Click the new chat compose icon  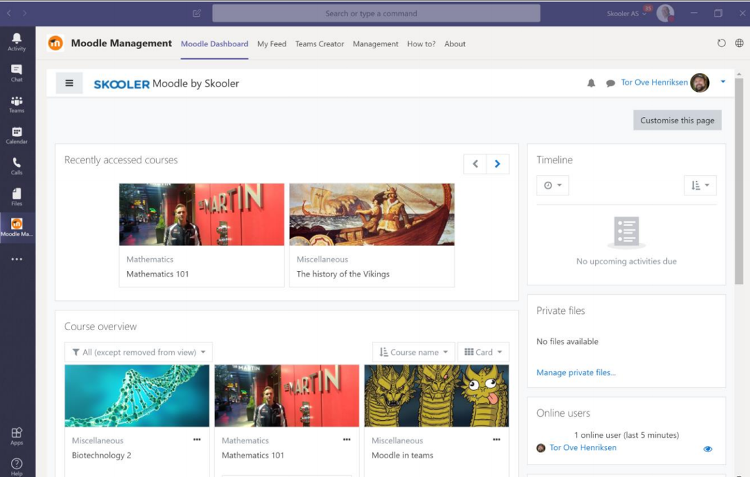pyautogui.click(x=197, y=13)
